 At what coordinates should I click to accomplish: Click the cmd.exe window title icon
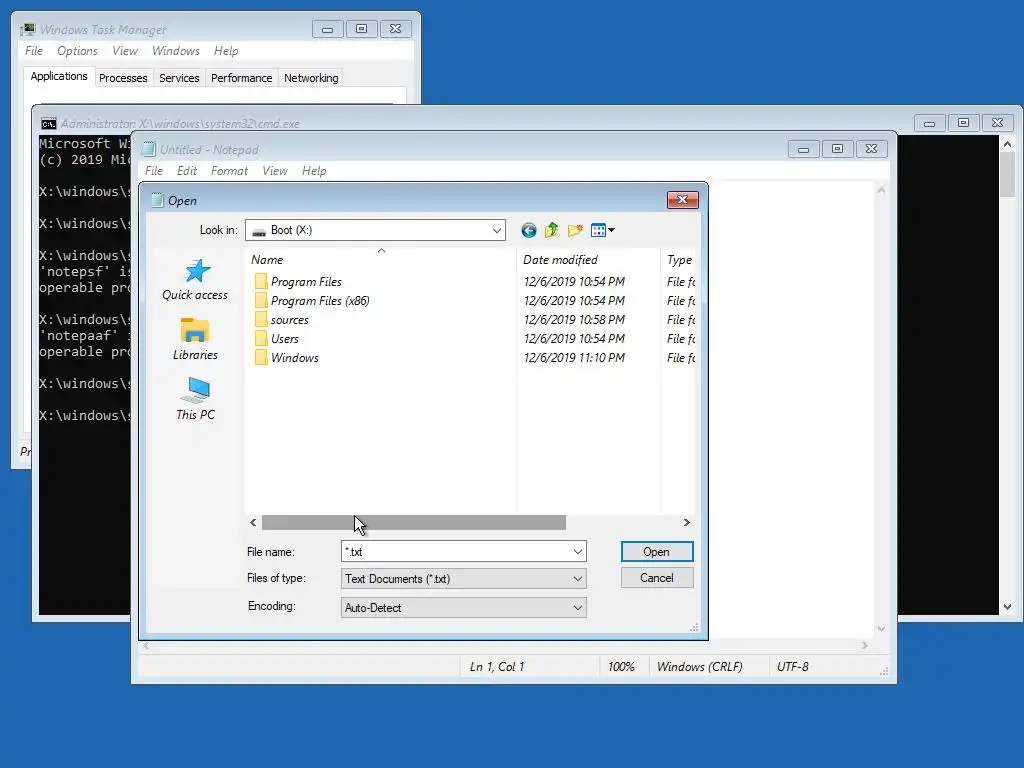[48, 123]
